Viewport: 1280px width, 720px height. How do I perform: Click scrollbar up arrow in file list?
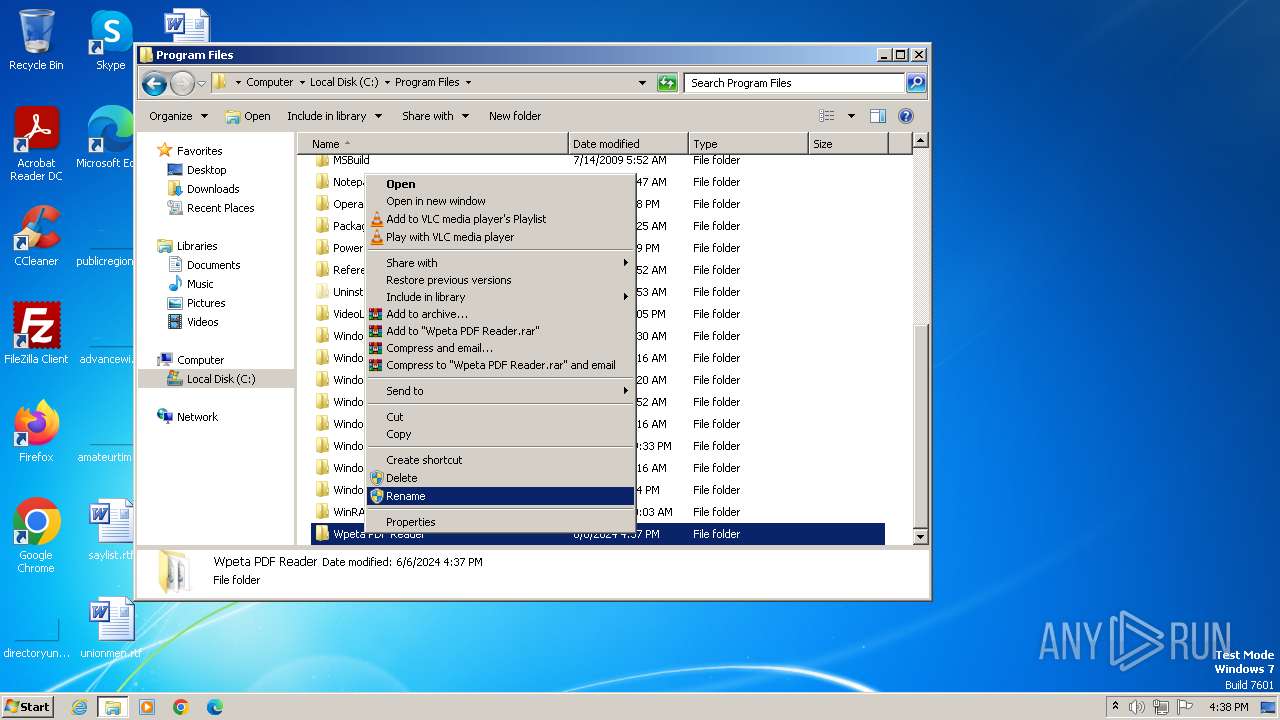pyautogui.click(x=921, y=142)
